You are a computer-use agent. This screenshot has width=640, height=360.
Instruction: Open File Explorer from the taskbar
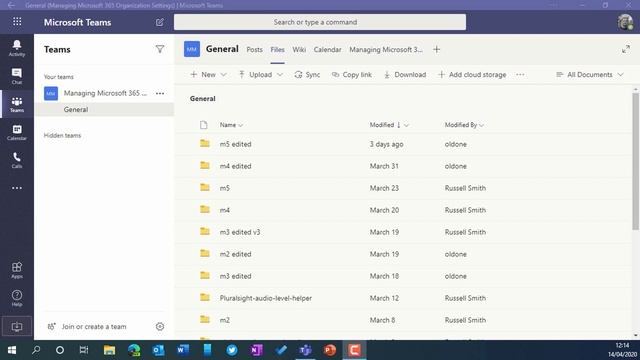(109, 350)
